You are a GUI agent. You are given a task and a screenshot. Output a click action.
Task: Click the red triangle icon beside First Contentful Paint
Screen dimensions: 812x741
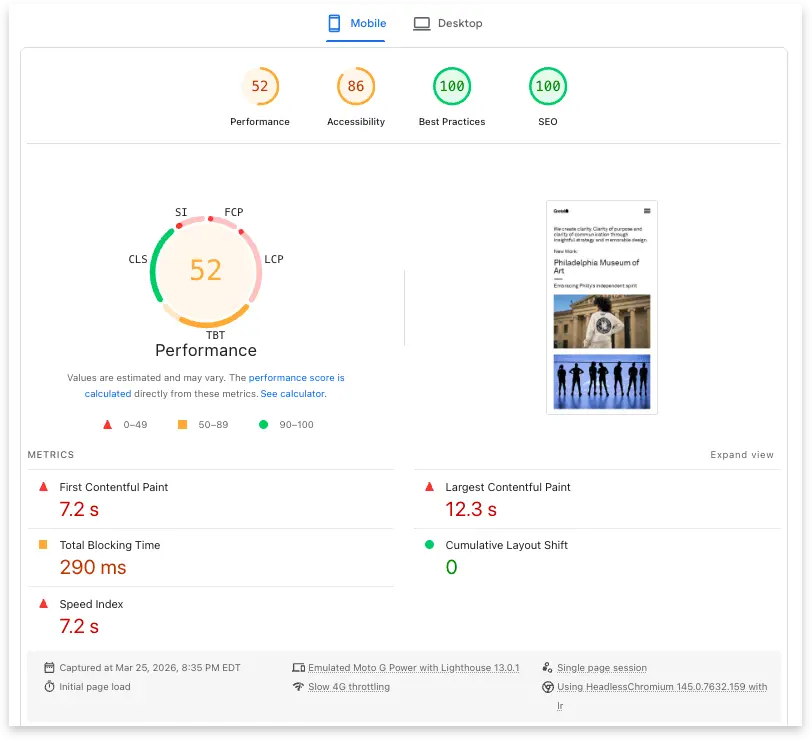(41, 487)
